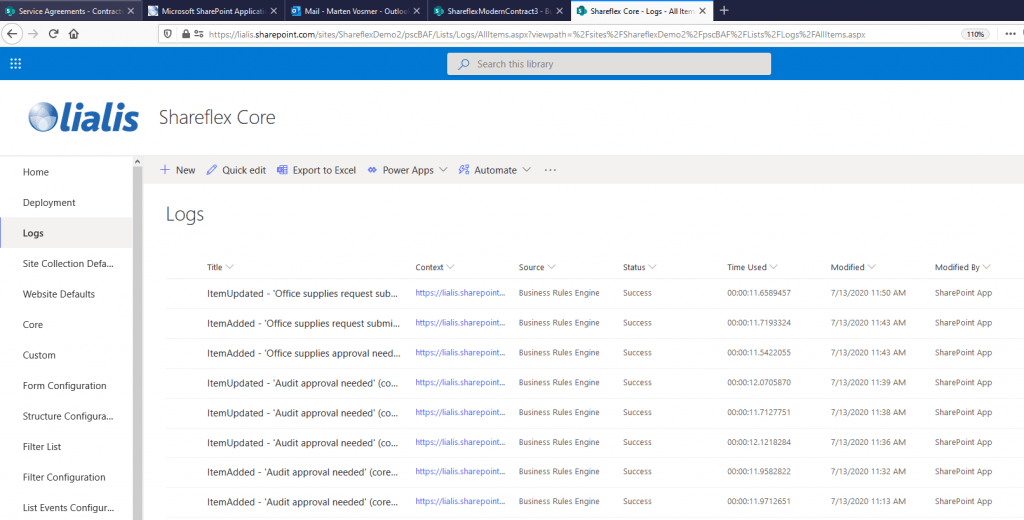The height and width of the screenshot is (520, 1024).
Task: Open the Time Used column dropdown
Action: point(752,267)
